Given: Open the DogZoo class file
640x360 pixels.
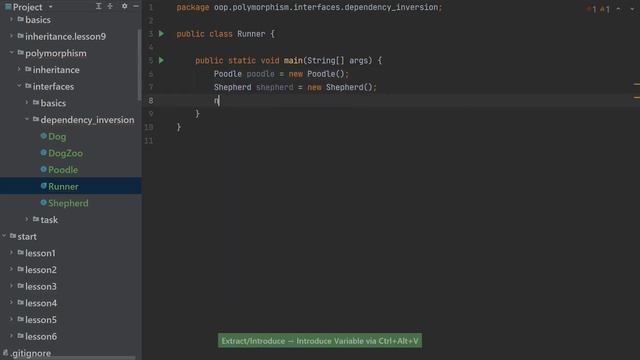Looking at the screenshot, I should (x=65, y=153).
